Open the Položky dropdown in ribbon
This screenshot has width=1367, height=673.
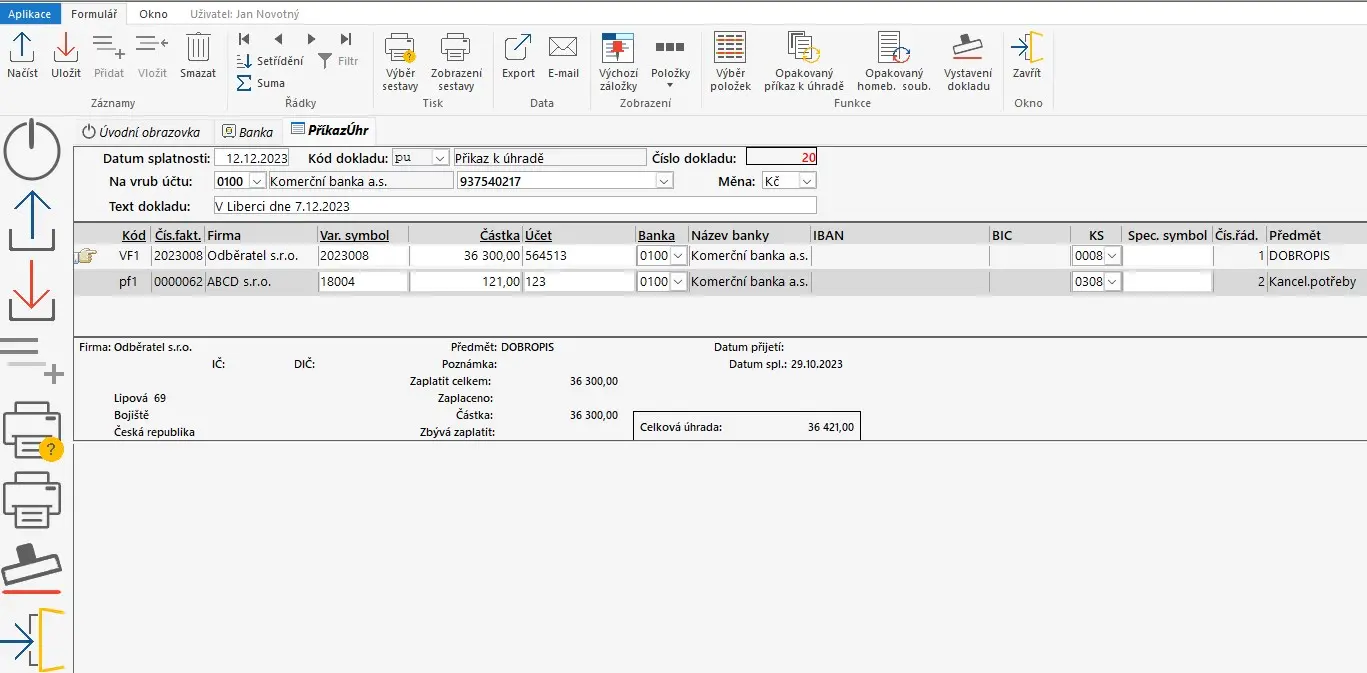[x=670, y=73]
